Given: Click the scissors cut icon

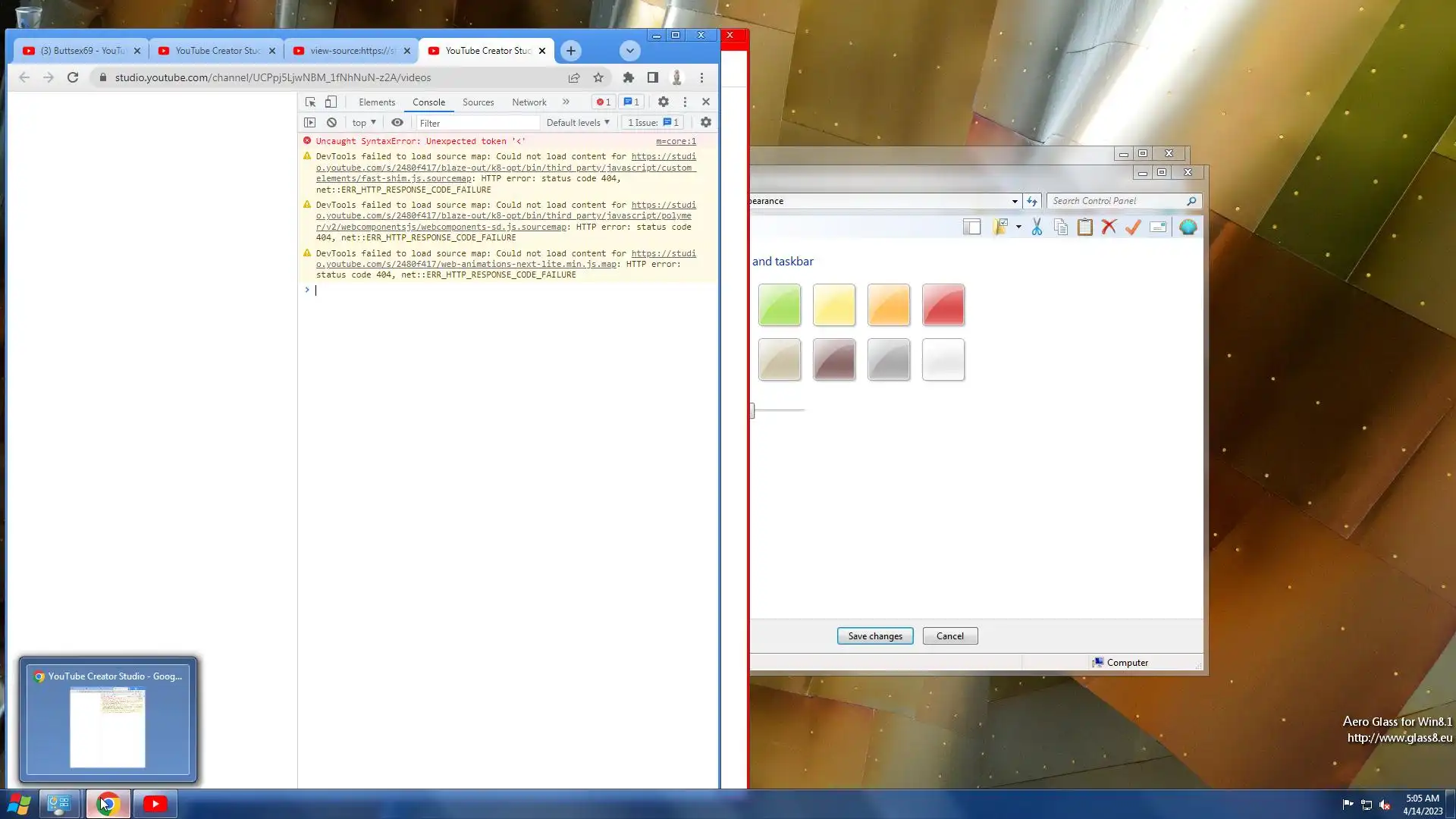Looking at the screenshot, I should tap(1037, 227).
